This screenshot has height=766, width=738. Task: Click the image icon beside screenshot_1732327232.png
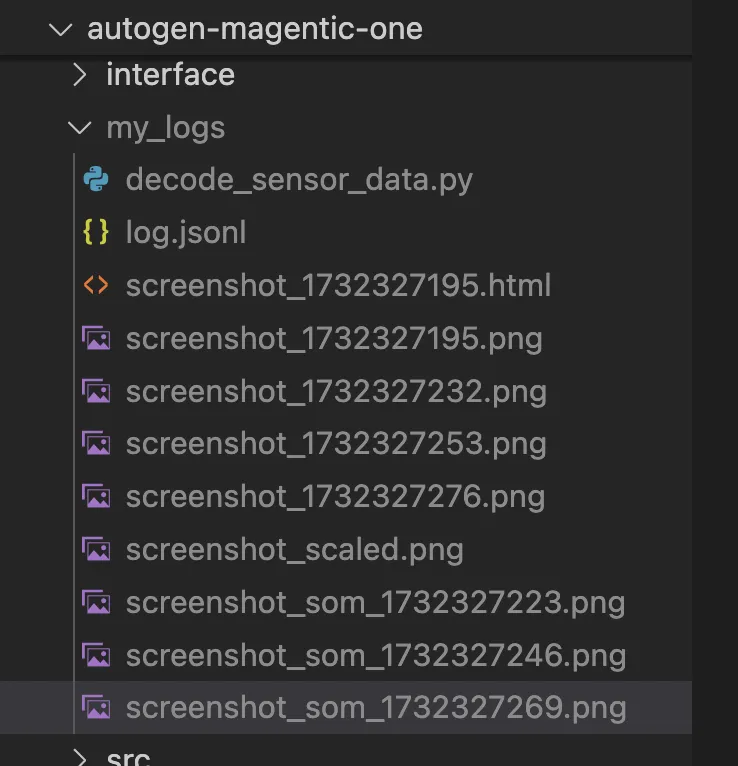(96, 391)
